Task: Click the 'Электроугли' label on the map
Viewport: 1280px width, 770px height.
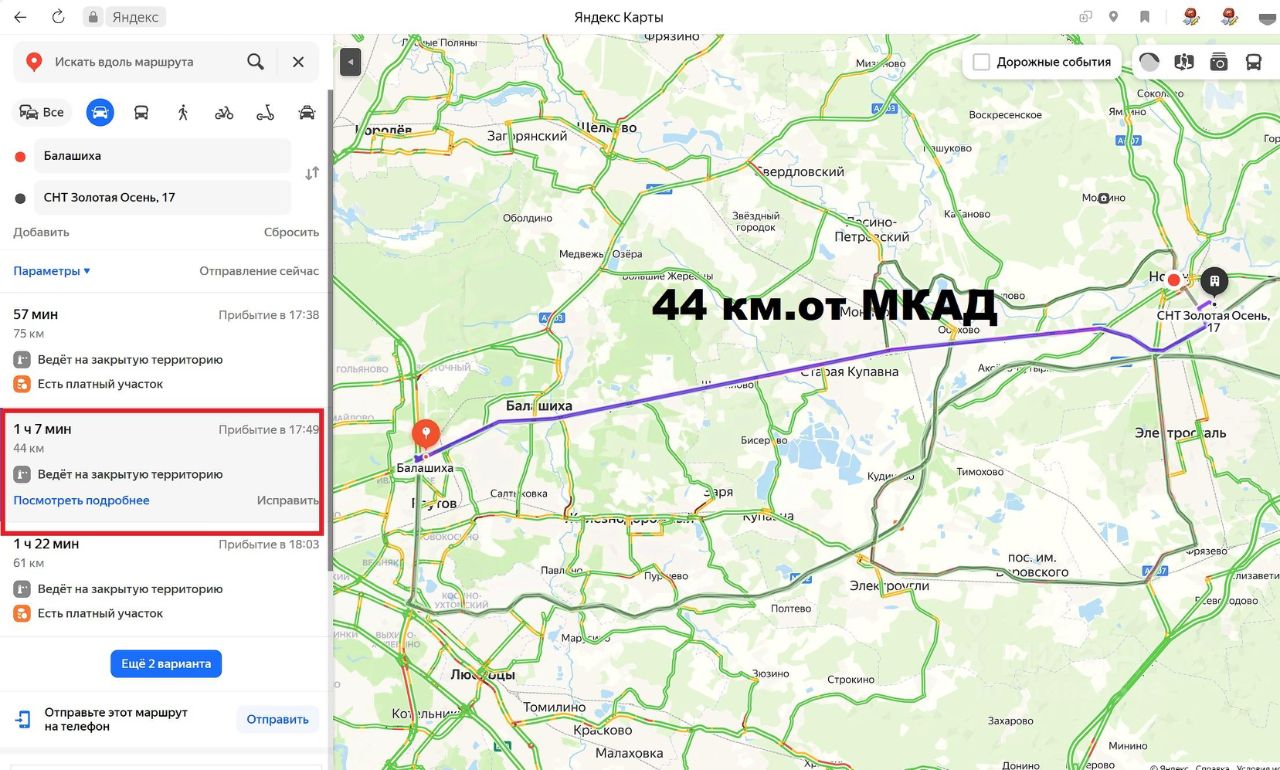Action: point(890,586)
